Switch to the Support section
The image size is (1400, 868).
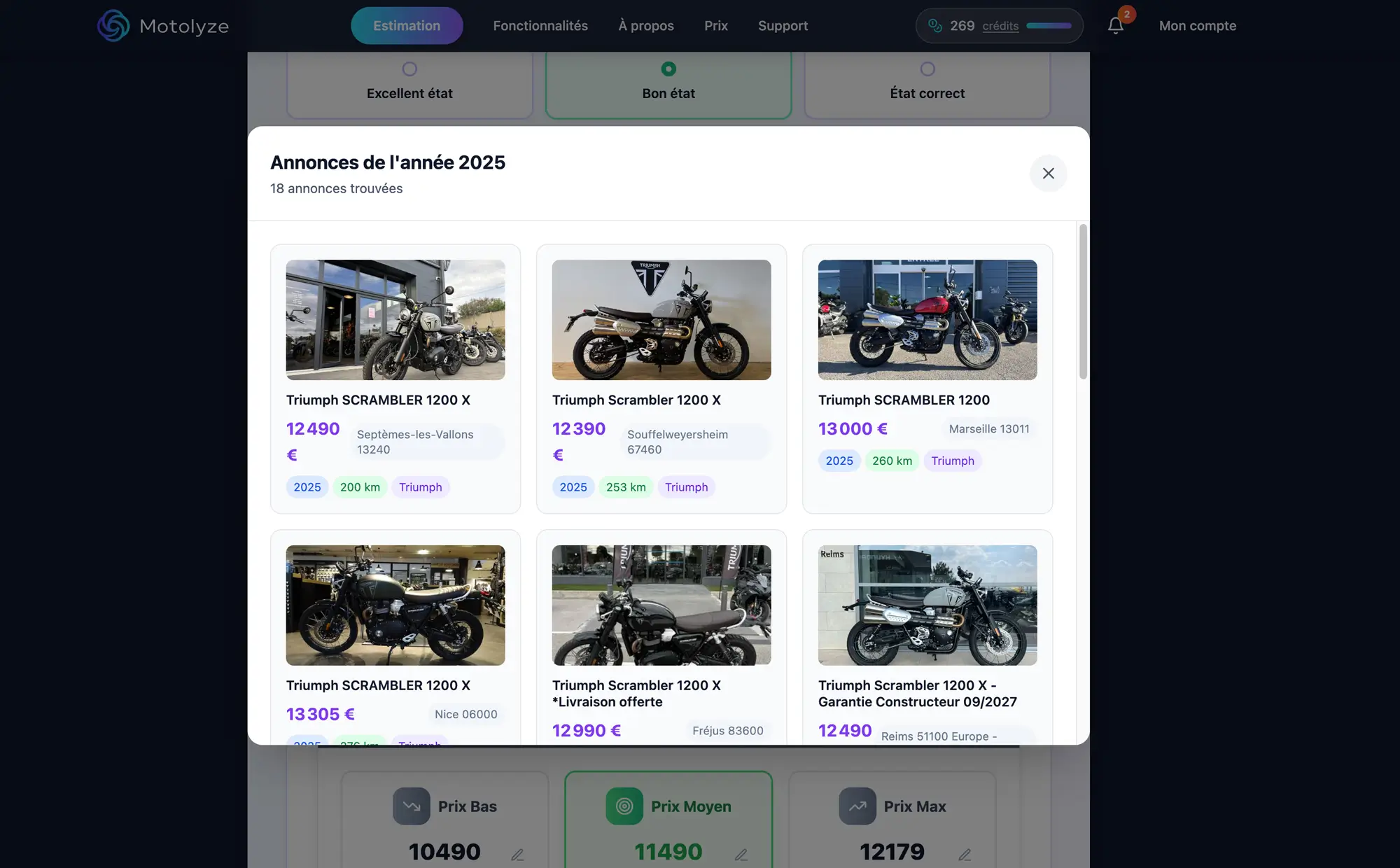783,25
